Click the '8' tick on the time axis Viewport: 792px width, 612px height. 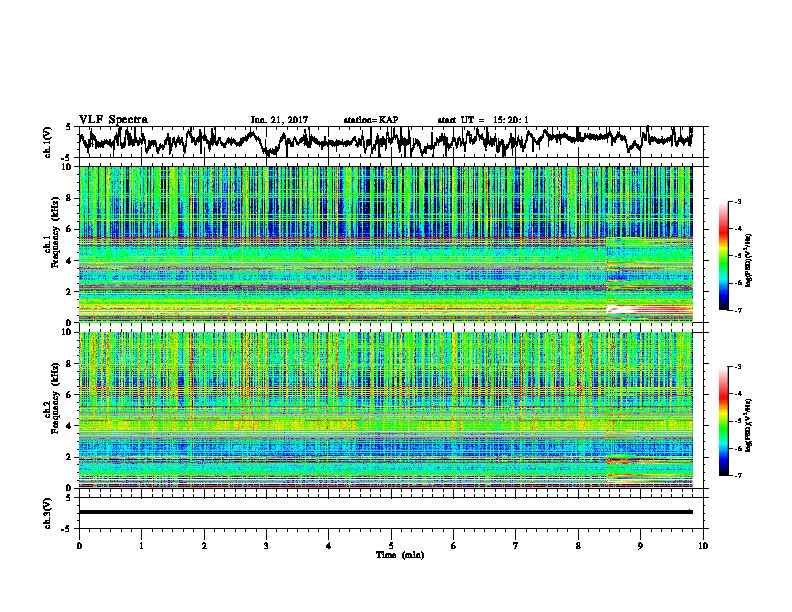tap(578, 546)
